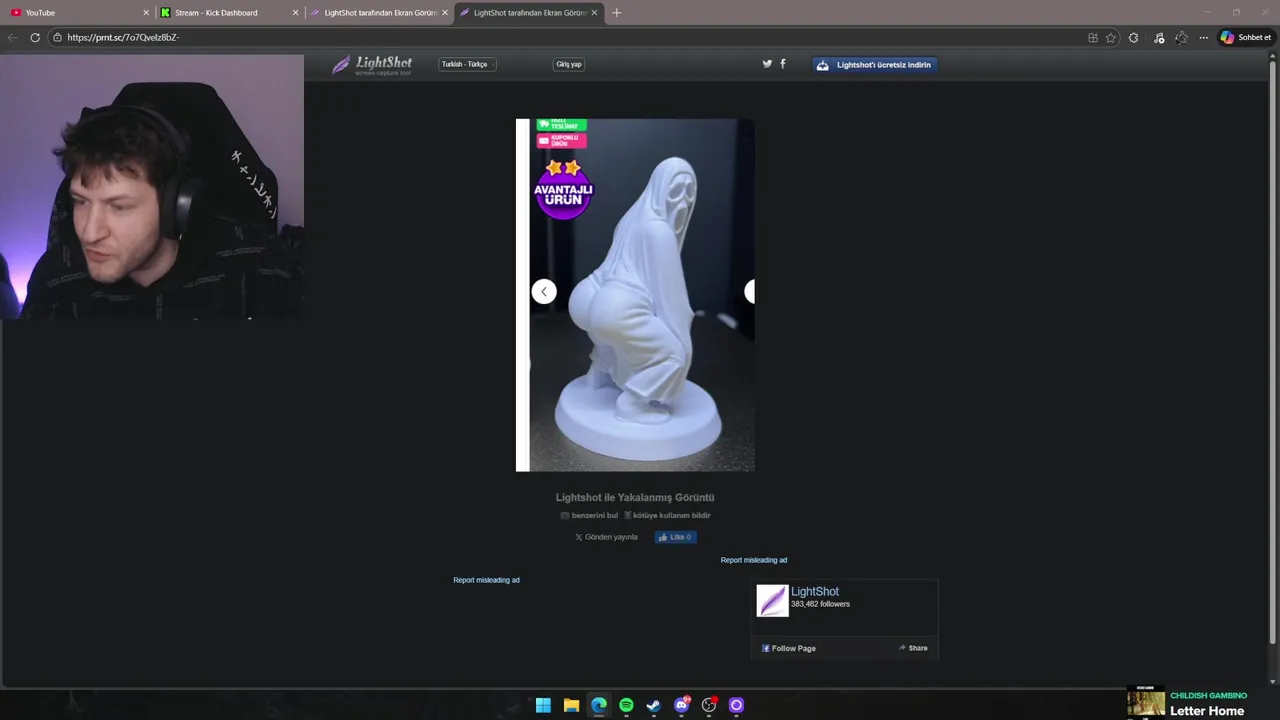Click the Childish Gambino album art thumbnail
Image resolution: width=1280 pixels, height=720 pixels.
[1146, 702]
